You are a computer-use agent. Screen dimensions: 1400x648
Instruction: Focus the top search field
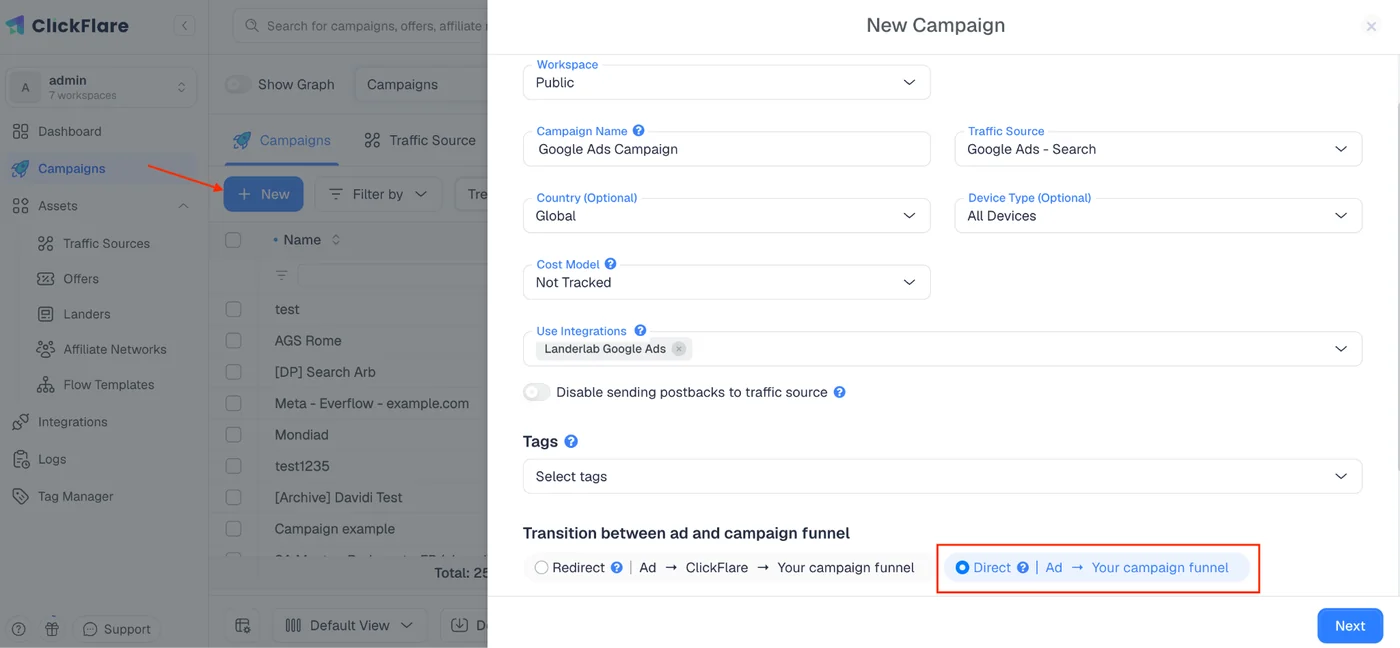point(362,26)
